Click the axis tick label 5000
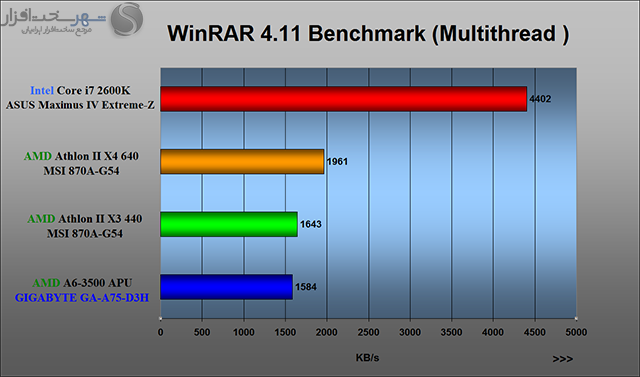 click(x=576, y=332)
